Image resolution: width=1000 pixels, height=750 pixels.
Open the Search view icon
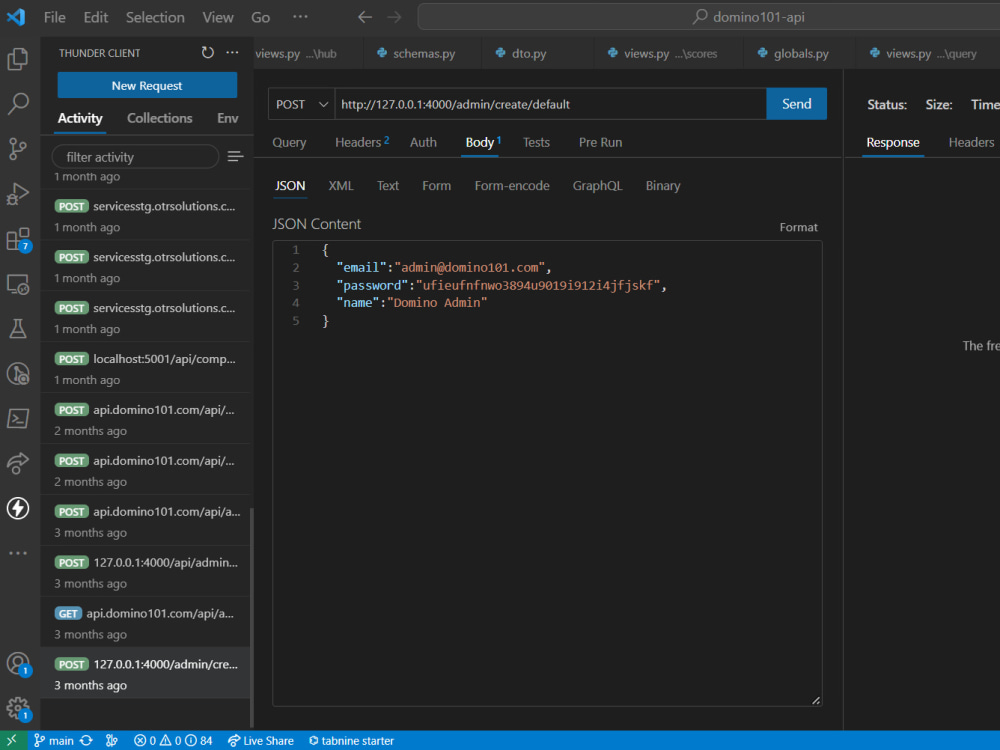click(x=18, y=103)
